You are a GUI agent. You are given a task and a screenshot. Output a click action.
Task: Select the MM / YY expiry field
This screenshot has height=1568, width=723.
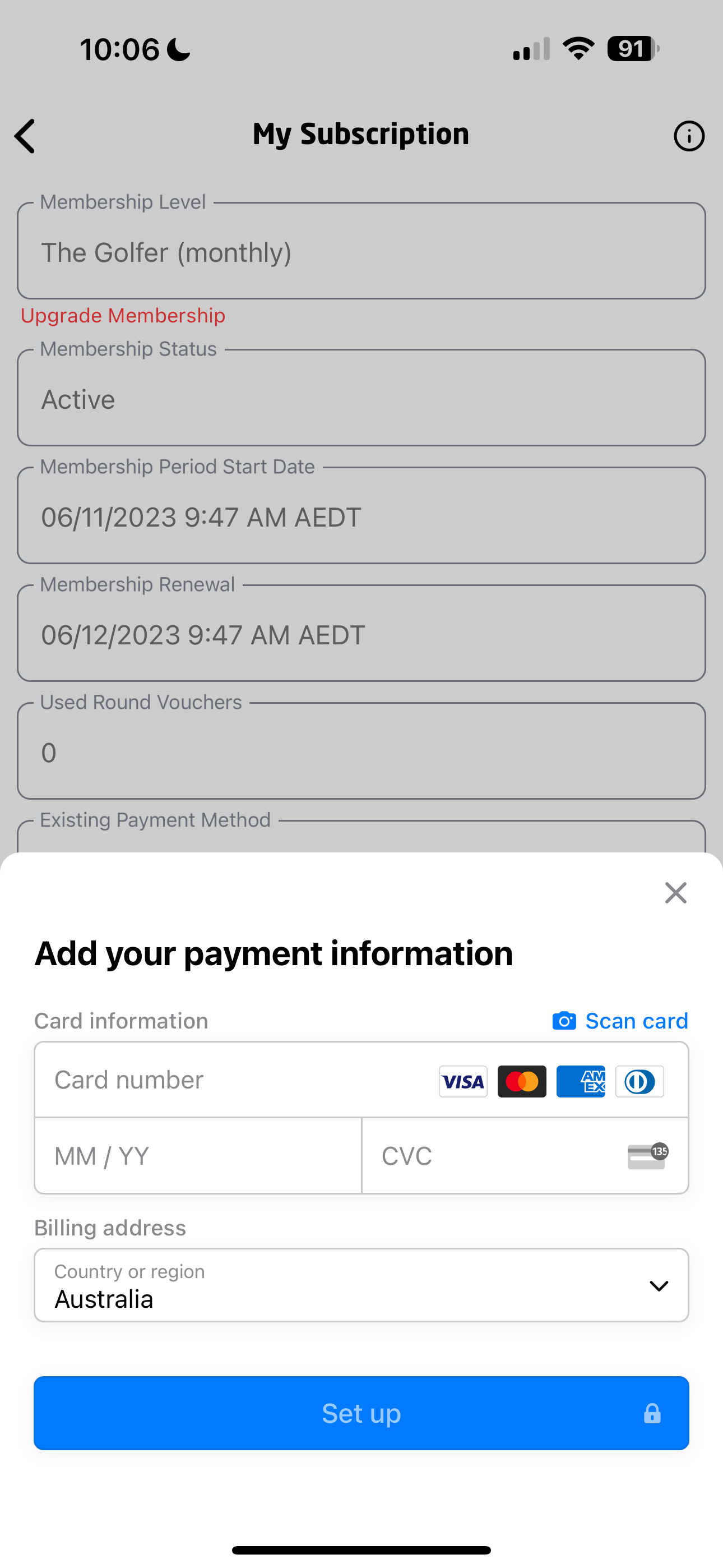198,1156
